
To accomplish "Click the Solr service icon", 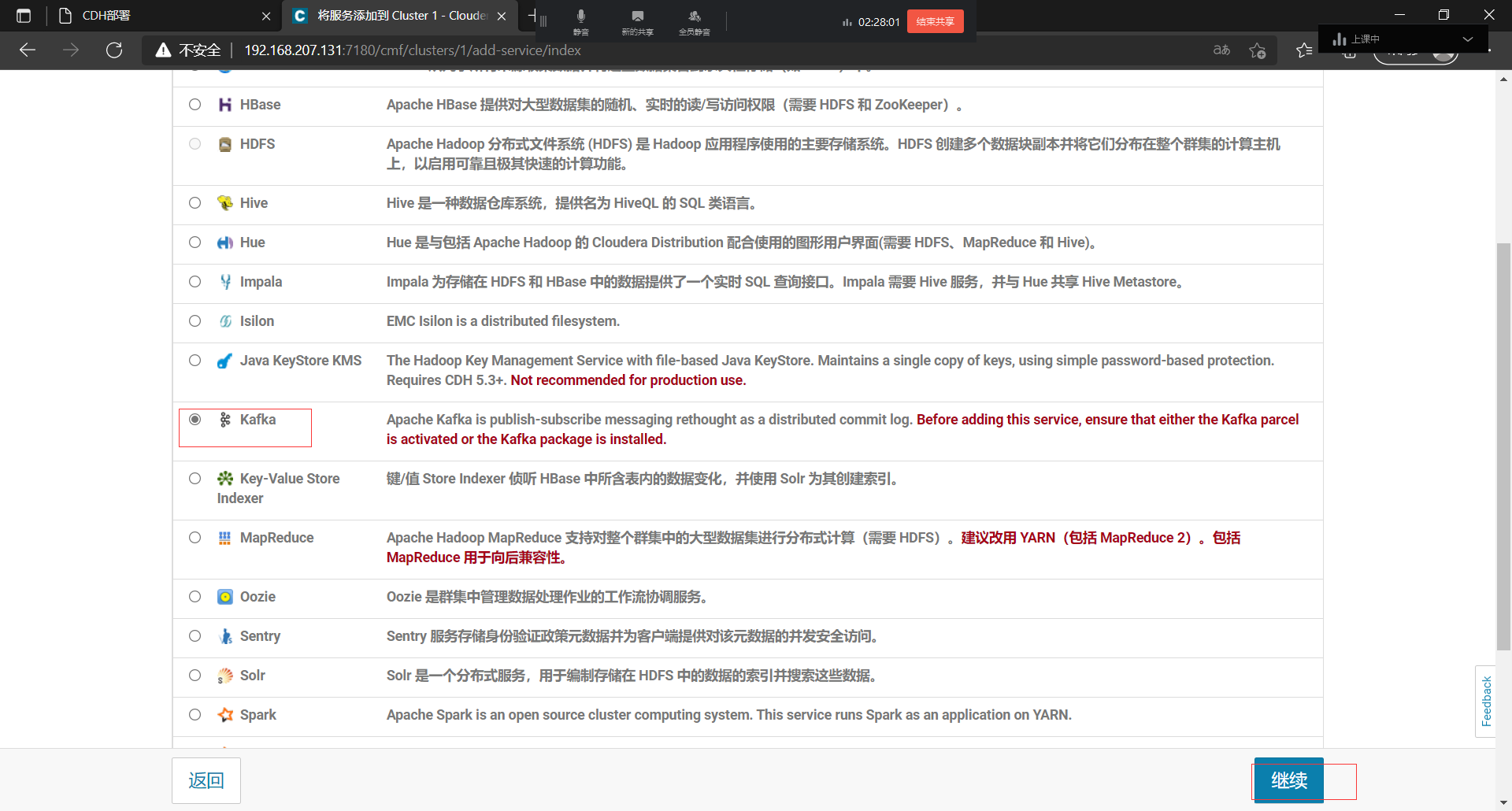I will 225,676.
